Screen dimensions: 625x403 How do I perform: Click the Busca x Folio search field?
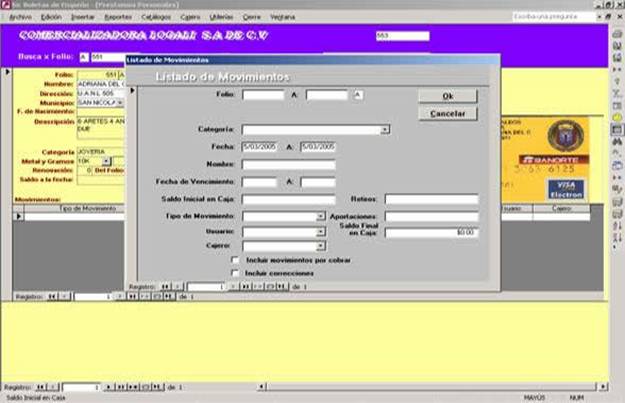coord(108,57)
